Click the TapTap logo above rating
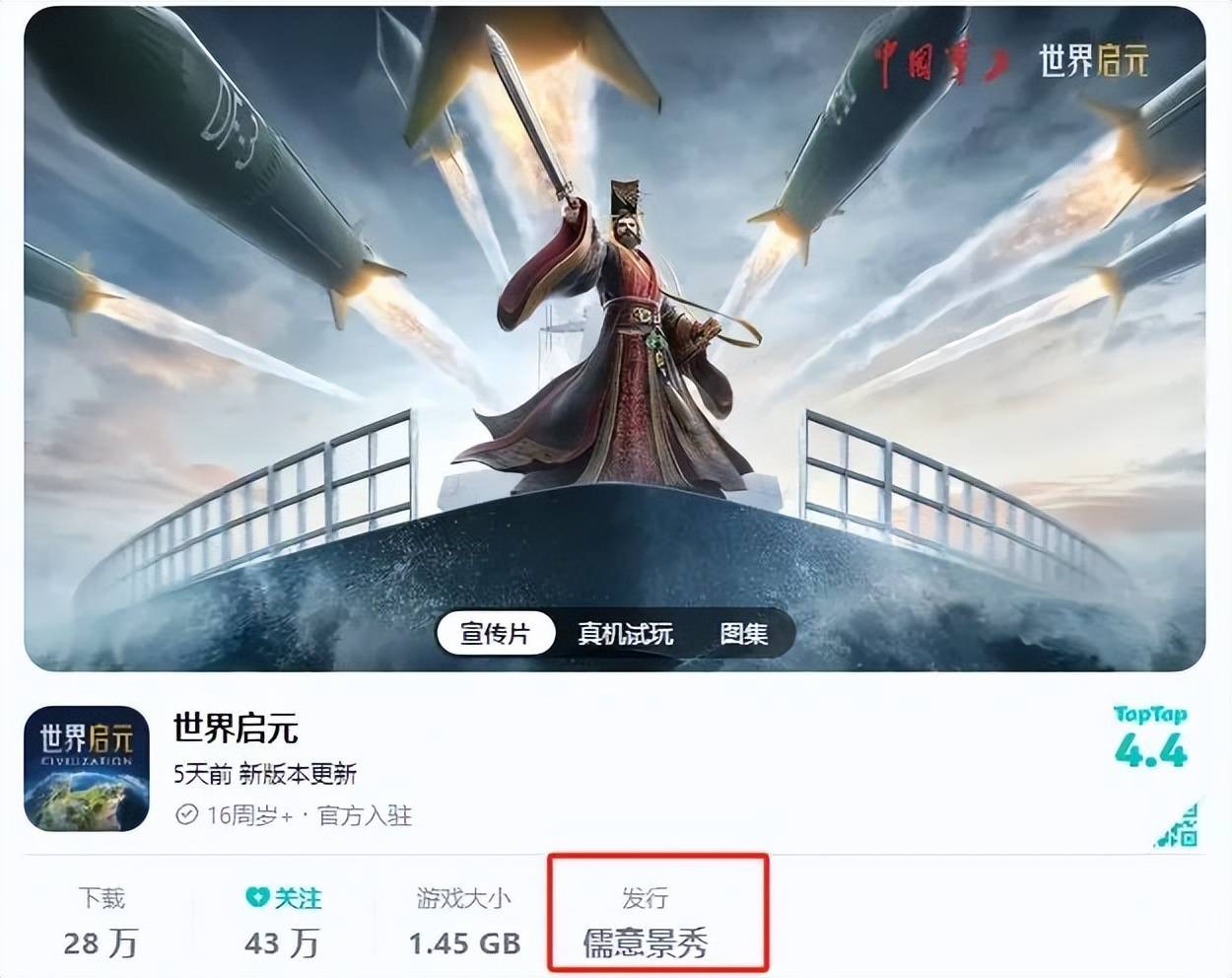The image size is (1232, 978). (1150, 715)
